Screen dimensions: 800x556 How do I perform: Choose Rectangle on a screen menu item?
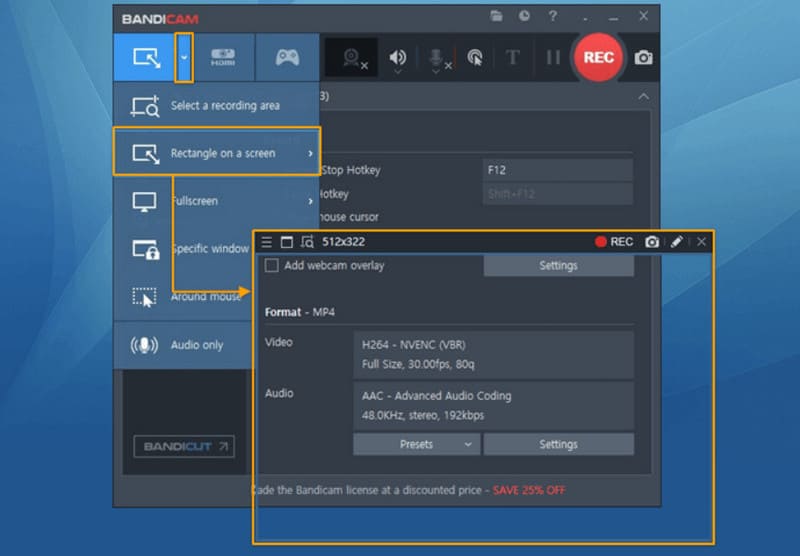[x=216, y=153]
